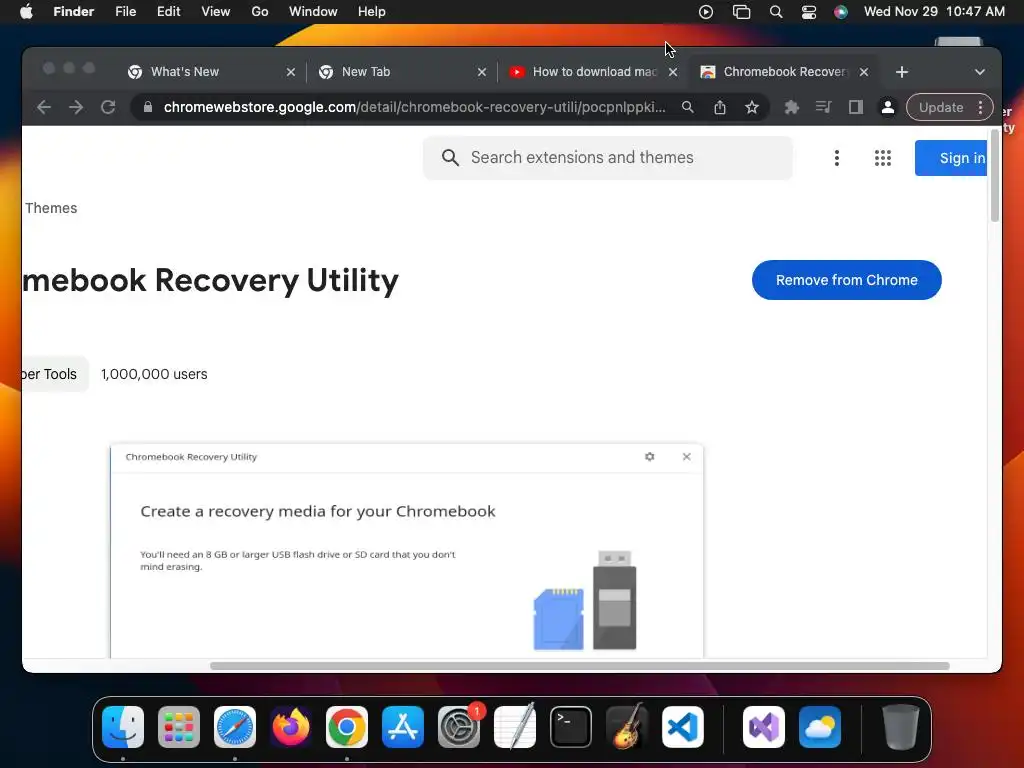1024x768 pixels.
Task: Click the Chrome icon in the Dock
Action: click(347, 727)
